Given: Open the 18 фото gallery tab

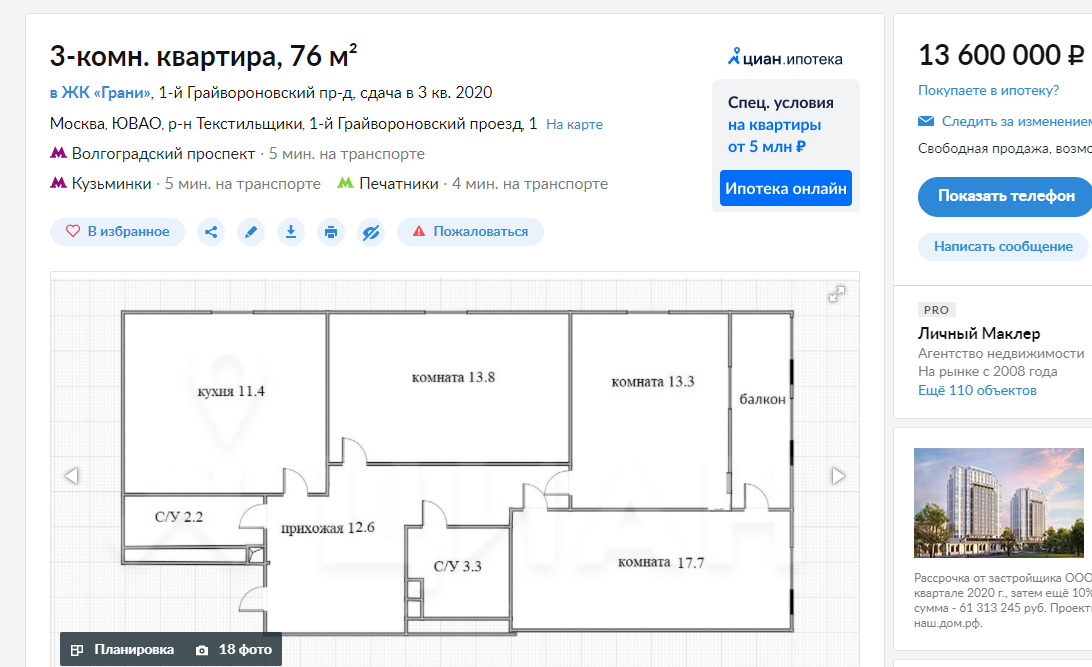Looking at the screenshot, I should [x=234, y=650].
